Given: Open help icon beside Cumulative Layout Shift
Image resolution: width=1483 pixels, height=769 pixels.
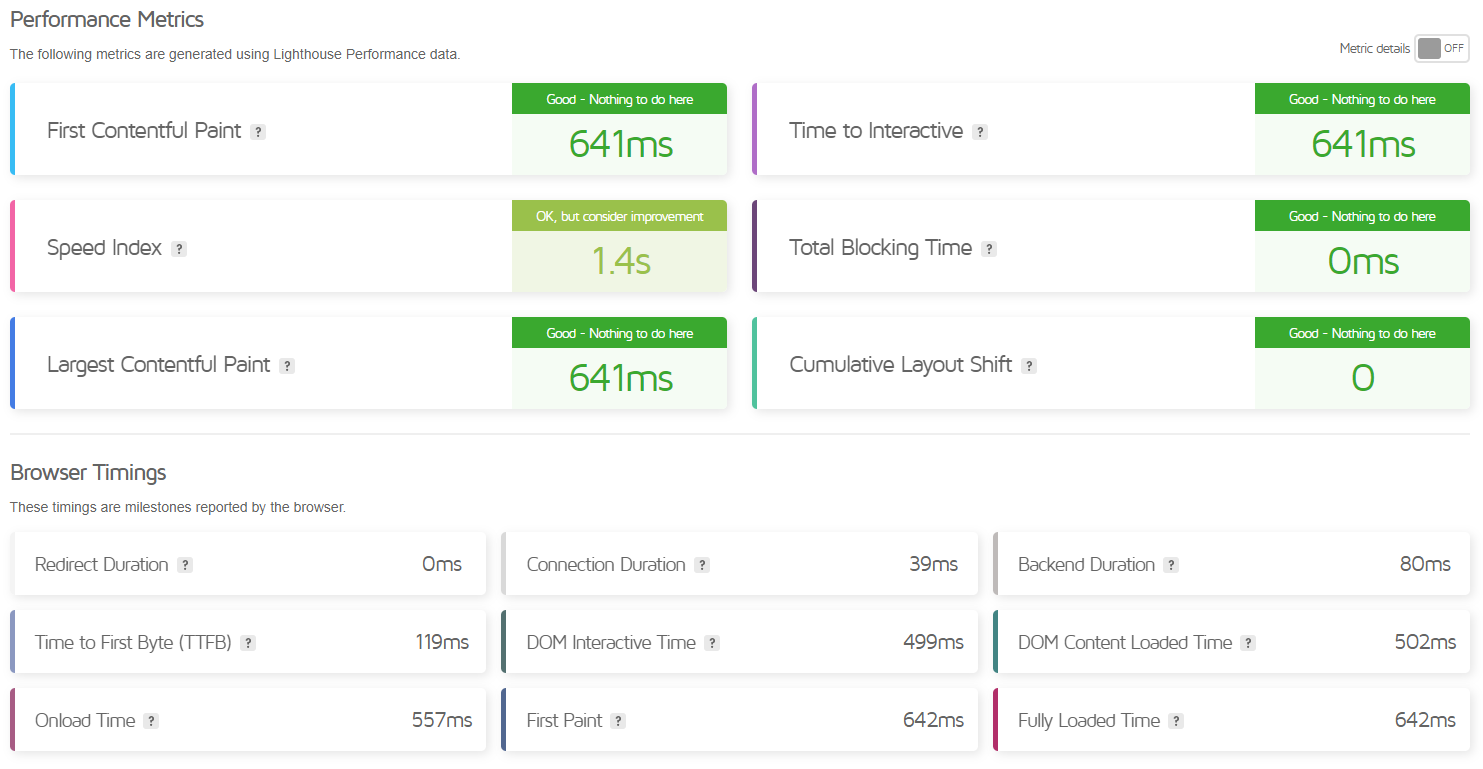Looking at the screenshot, I should (x=1029, y=366).
